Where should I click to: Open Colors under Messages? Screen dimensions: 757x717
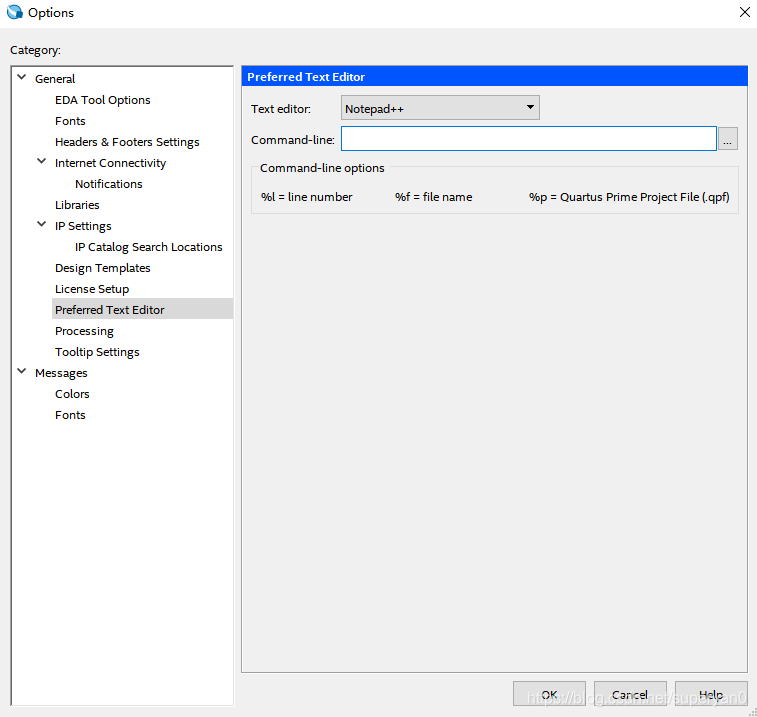[x=72, y=394]
